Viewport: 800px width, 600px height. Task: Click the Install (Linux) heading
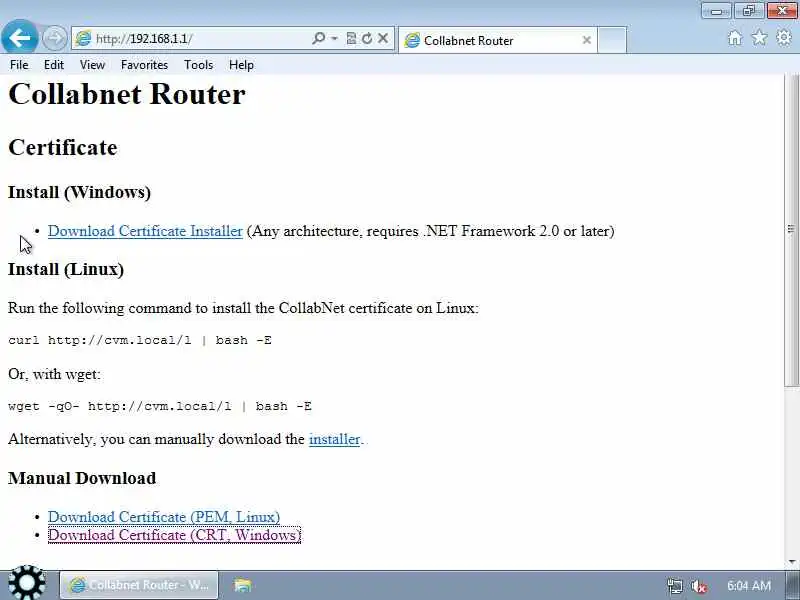pyautogui.click(x=66, y=269)
